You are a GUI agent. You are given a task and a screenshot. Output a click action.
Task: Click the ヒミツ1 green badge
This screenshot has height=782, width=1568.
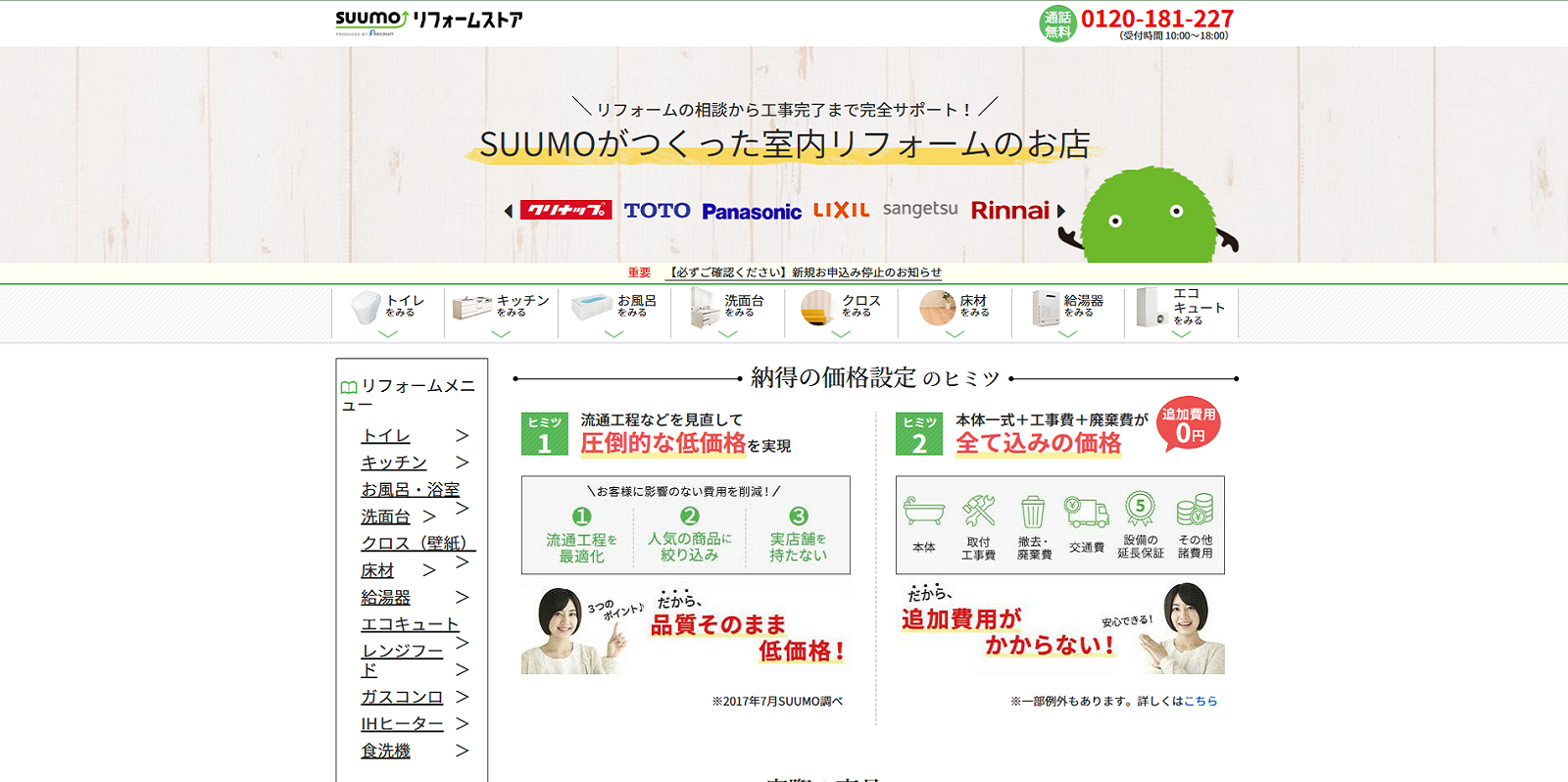coord(545,434)
